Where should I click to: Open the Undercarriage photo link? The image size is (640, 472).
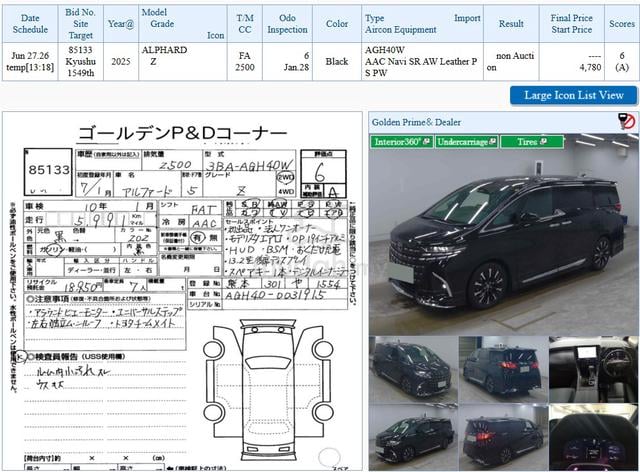coord(466,142)
